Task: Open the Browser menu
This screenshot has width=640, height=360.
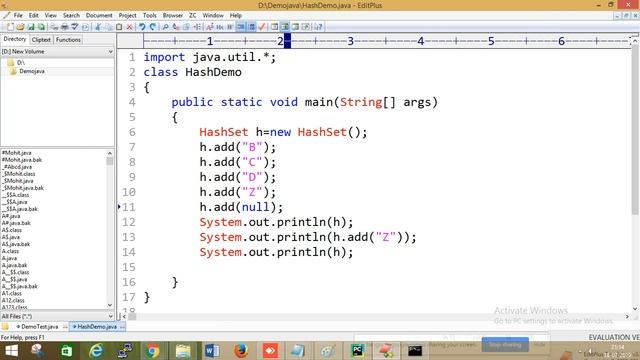Action: (x=173, y=16)
